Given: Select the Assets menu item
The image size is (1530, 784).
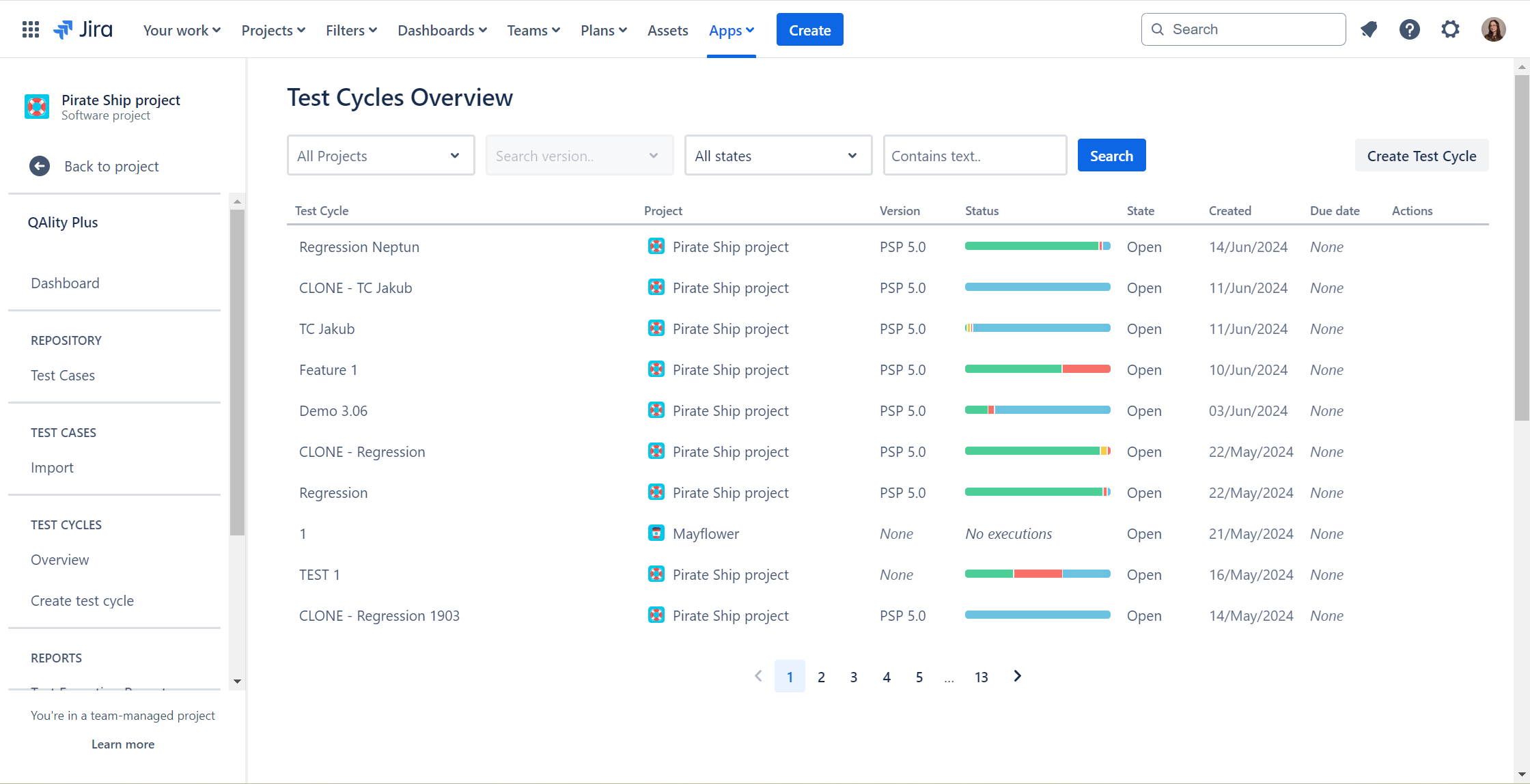Looking at the screenshot, I should [x=667, y=30].
